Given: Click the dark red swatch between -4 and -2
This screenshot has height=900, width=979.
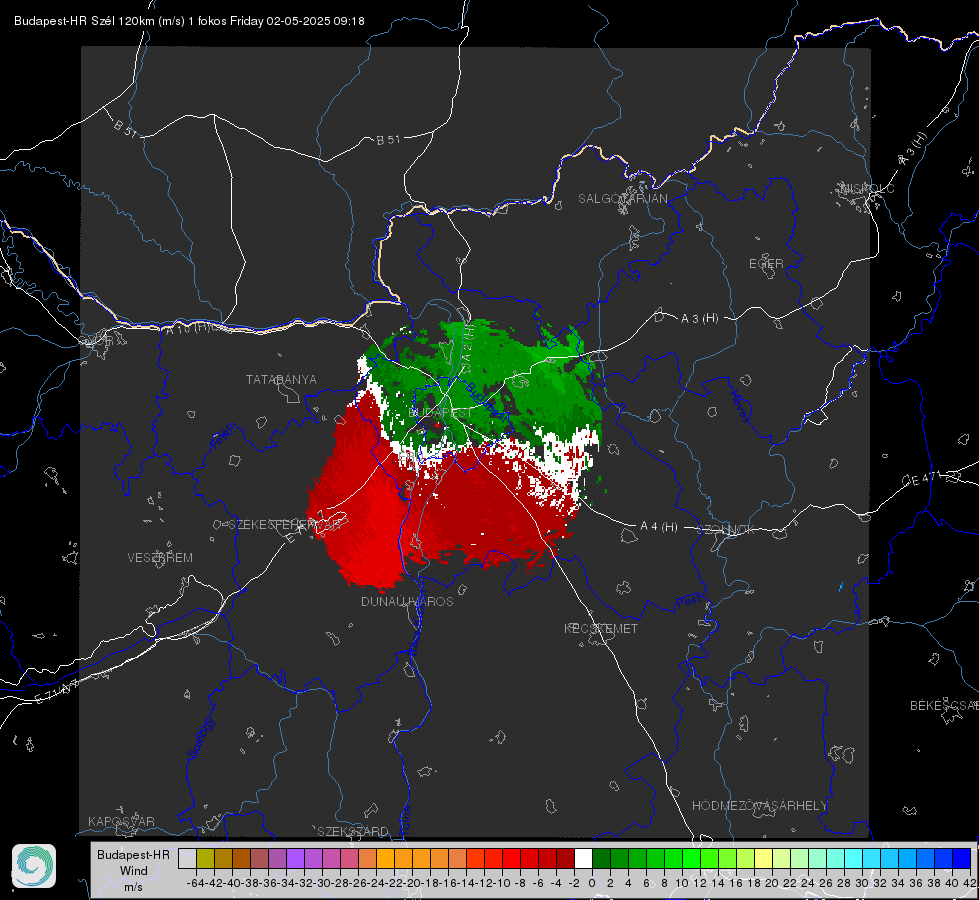Looking at the screenshot, I should [565, 858].
